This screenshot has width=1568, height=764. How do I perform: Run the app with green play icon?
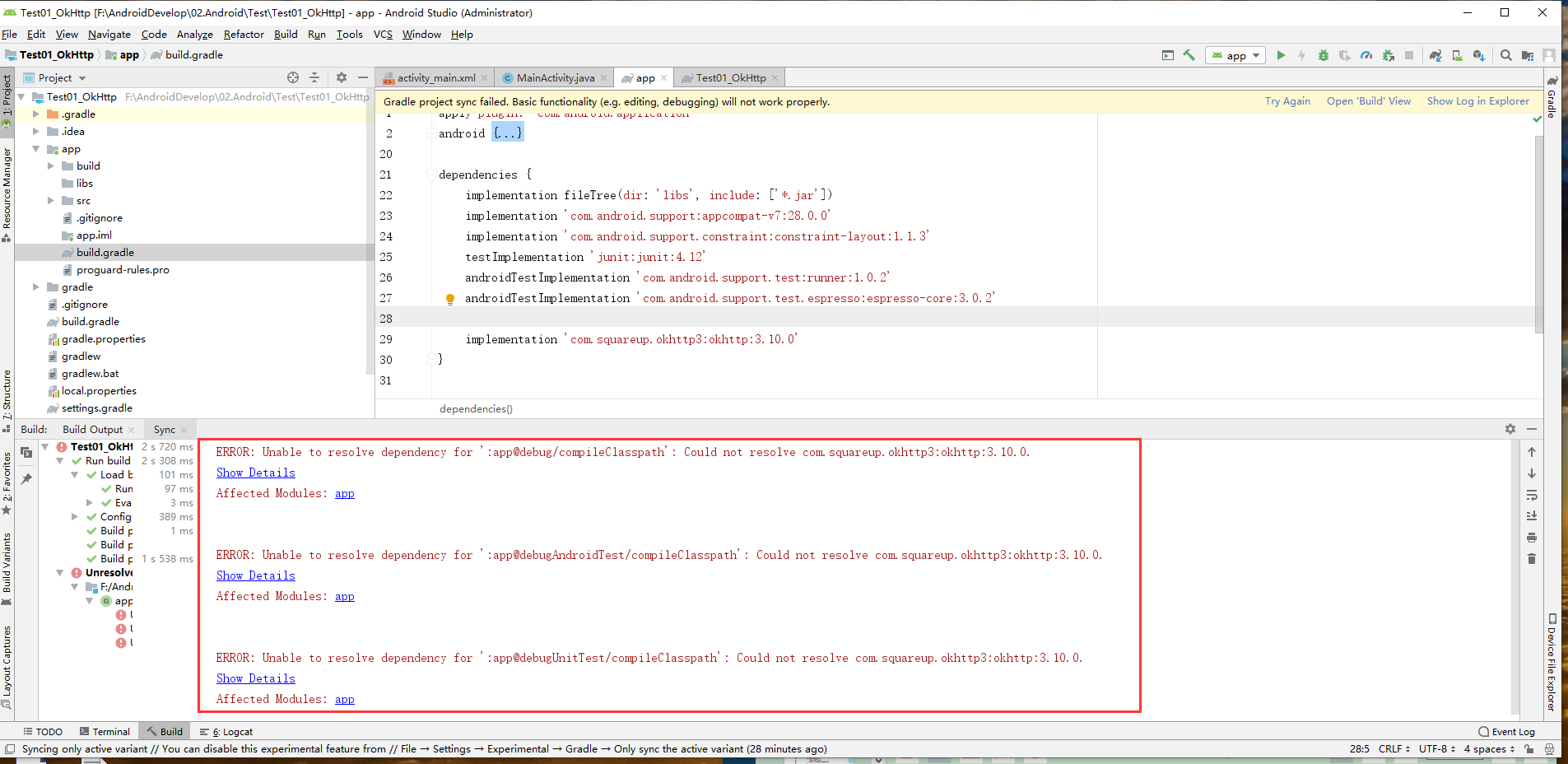(1281, 55)
